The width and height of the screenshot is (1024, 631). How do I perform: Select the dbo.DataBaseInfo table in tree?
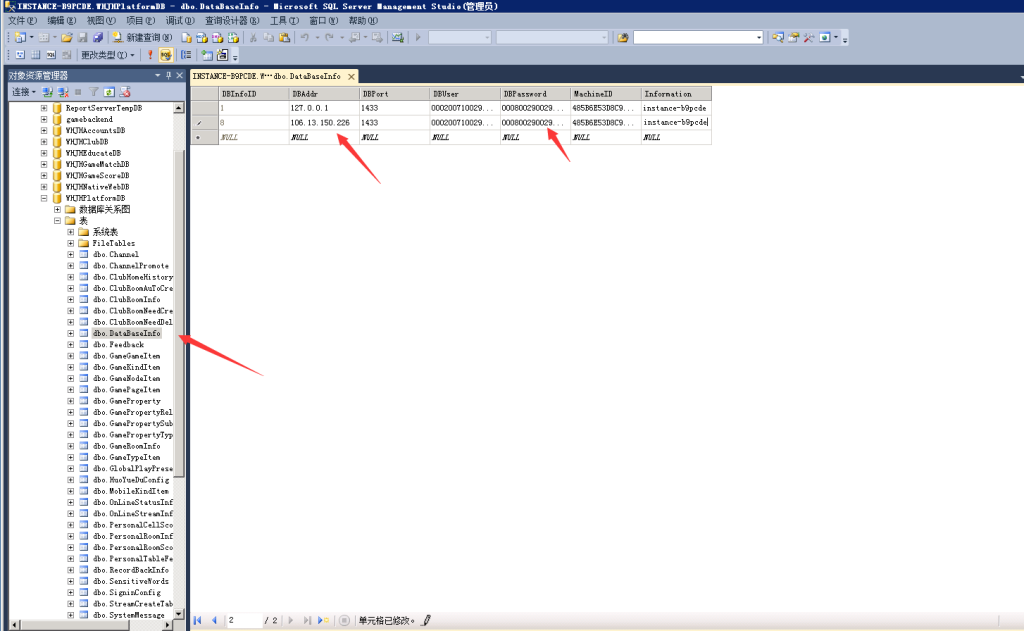coord(126,333)
